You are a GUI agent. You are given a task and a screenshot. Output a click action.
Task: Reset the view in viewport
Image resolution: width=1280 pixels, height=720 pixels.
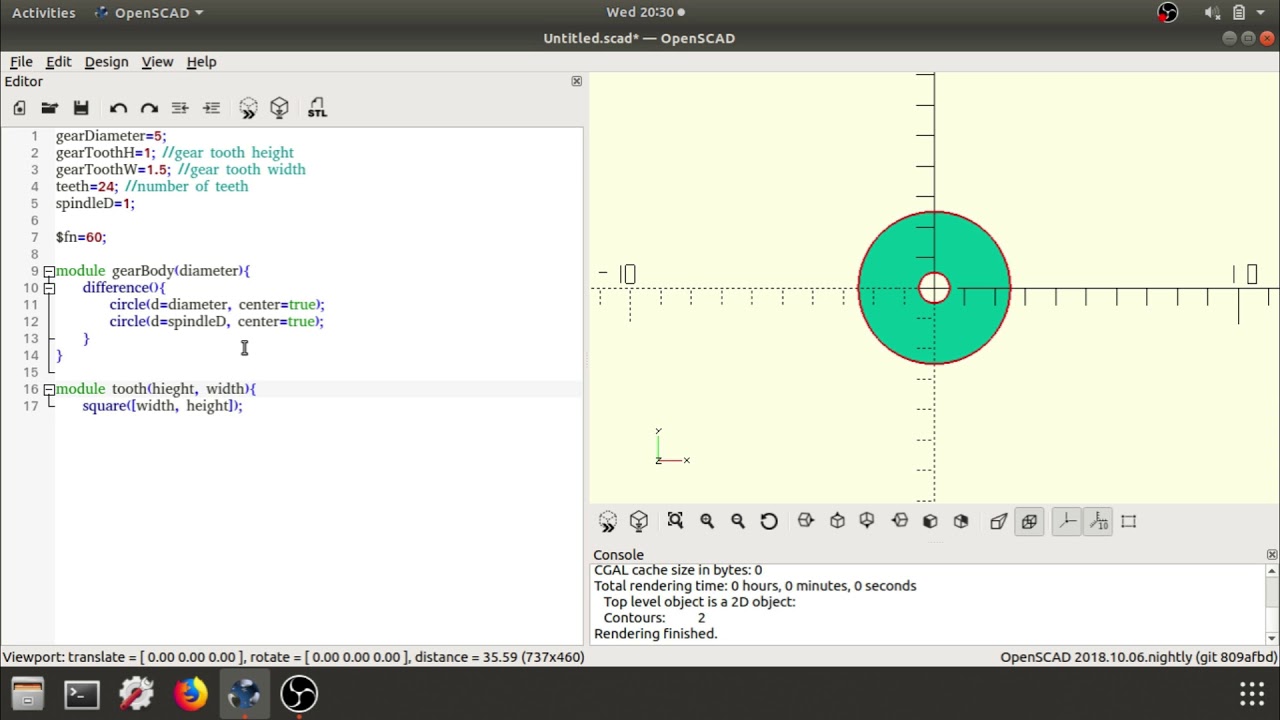coord(769,521)
